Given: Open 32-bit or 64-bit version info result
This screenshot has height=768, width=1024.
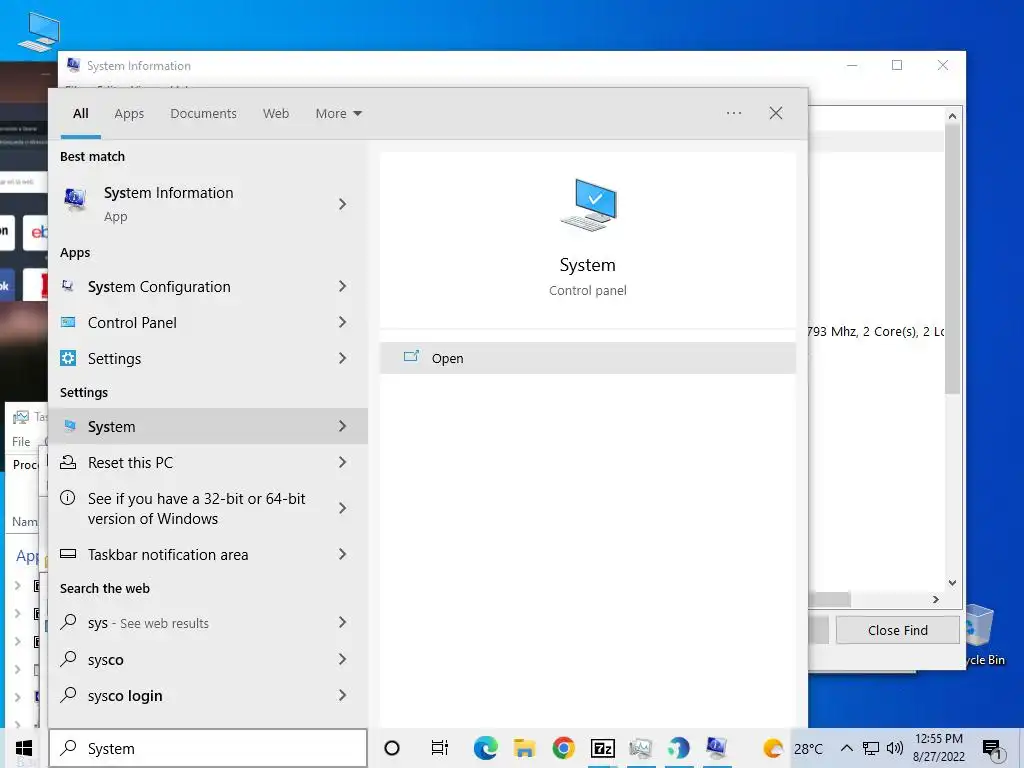Looking at the screenshot, I should (208, 508).
